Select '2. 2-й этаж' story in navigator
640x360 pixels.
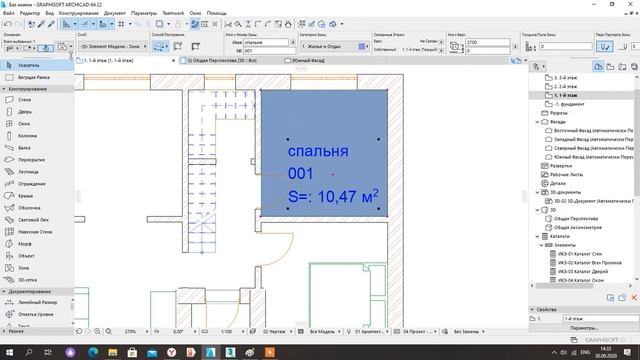565,87
